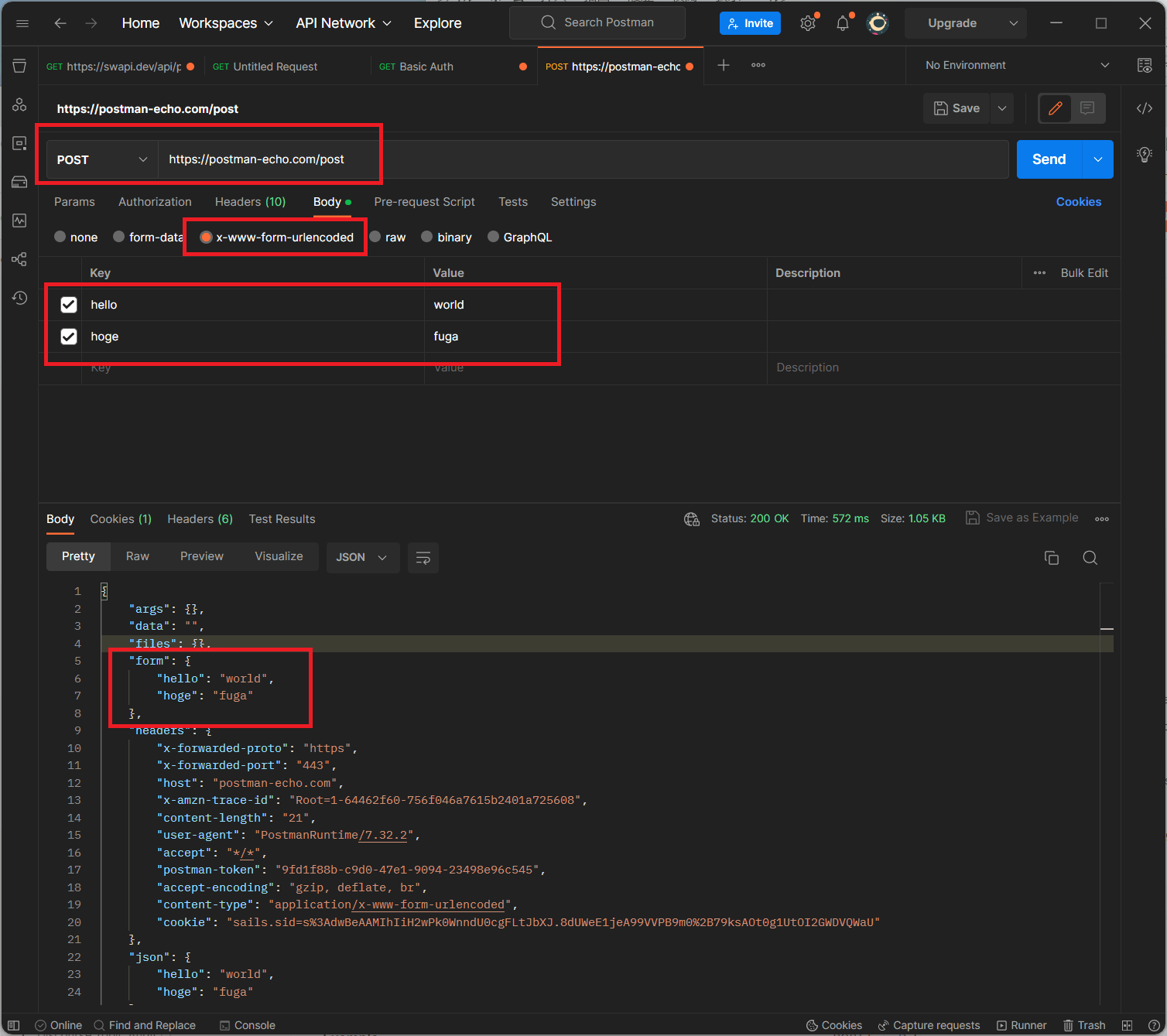
Task: Open the environment quick look icon
Action: coord(1145,65)
